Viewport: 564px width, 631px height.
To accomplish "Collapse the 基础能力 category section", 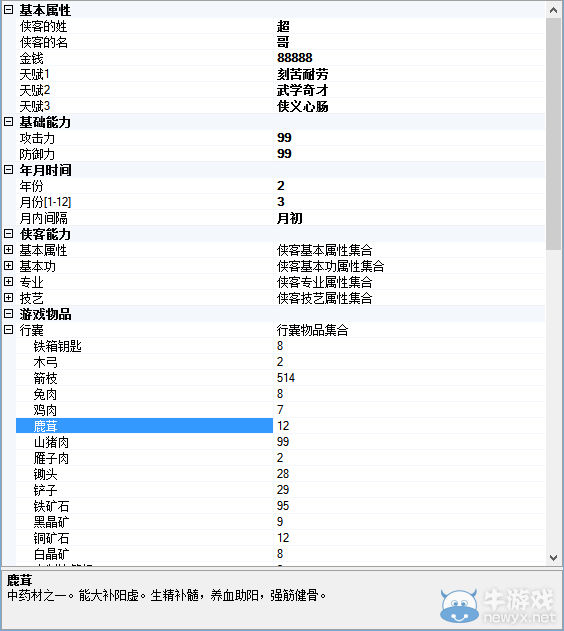I will [x=8, y=122].
